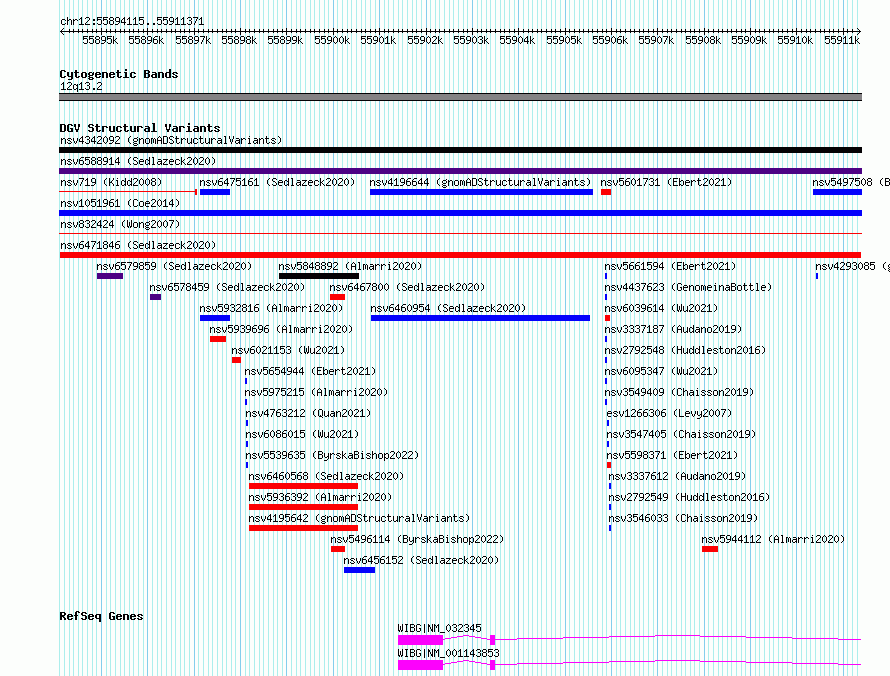Click the nsv5497508 variant label
The width and height of the screenshot is (890, 676).
pyautogui.click(x=851, y=182)
